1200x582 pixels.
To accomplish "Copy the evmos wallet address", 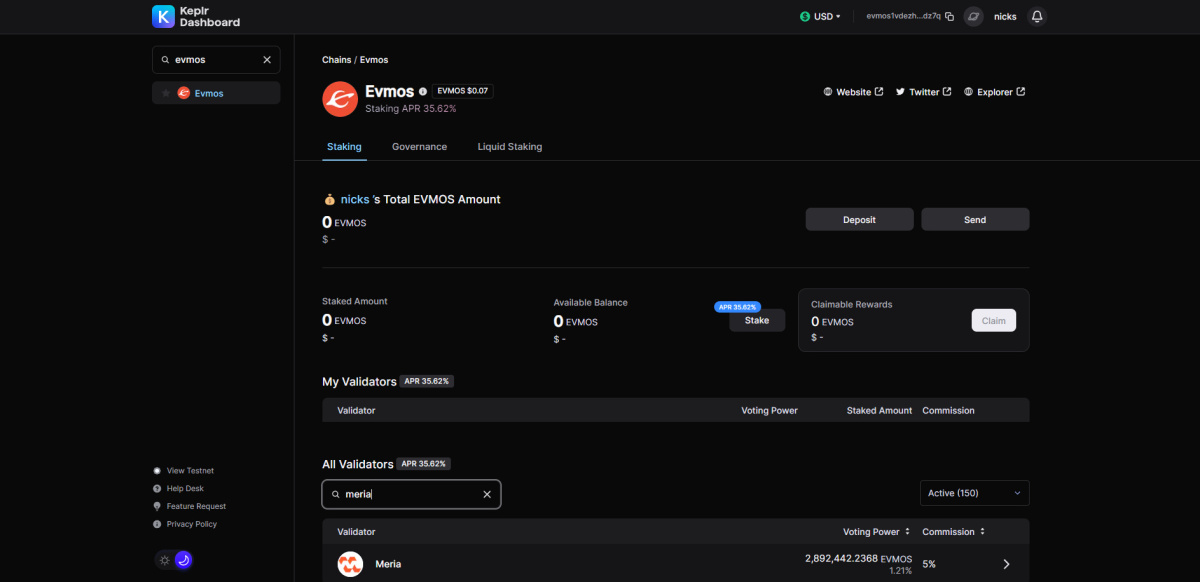I will pos(949,17).
